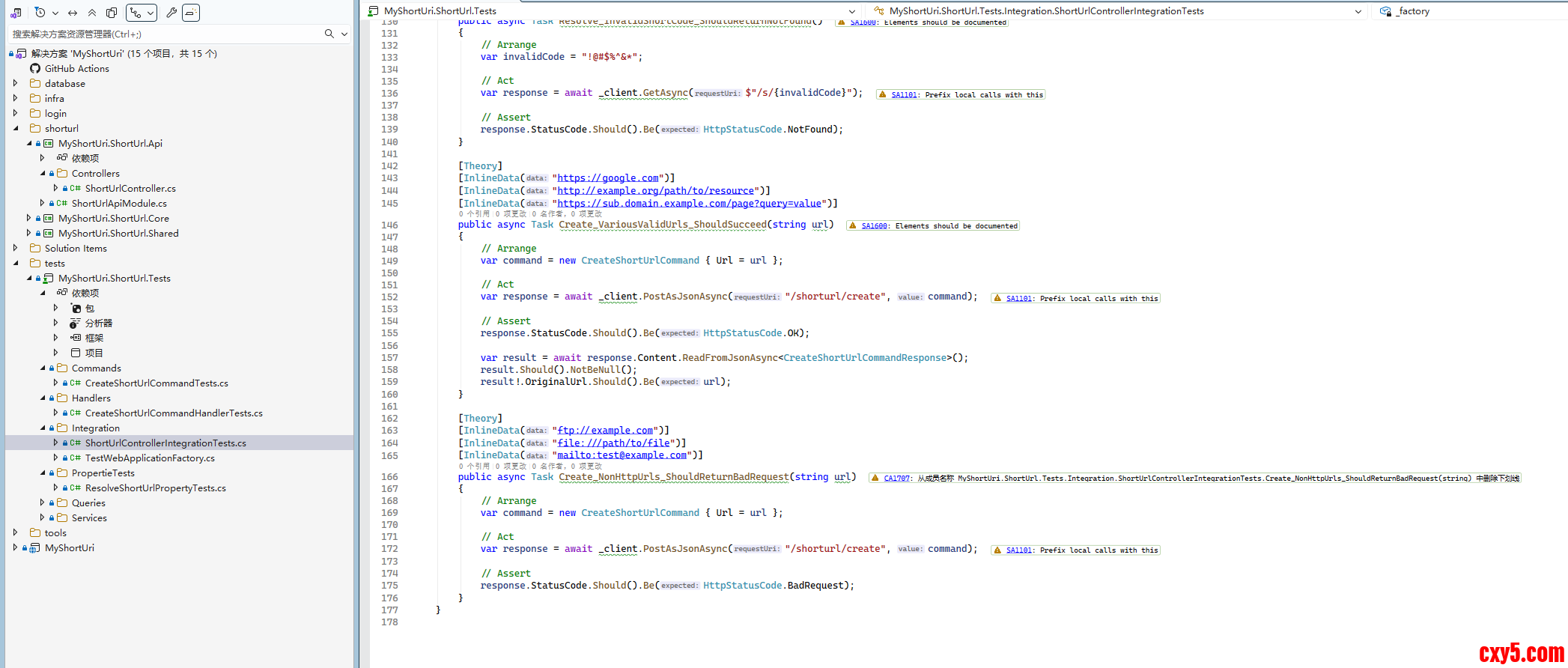The image size is (1568, 668).
Task: Expand the Queries folder
Action: pyautogui.click(x=43, y=502)
